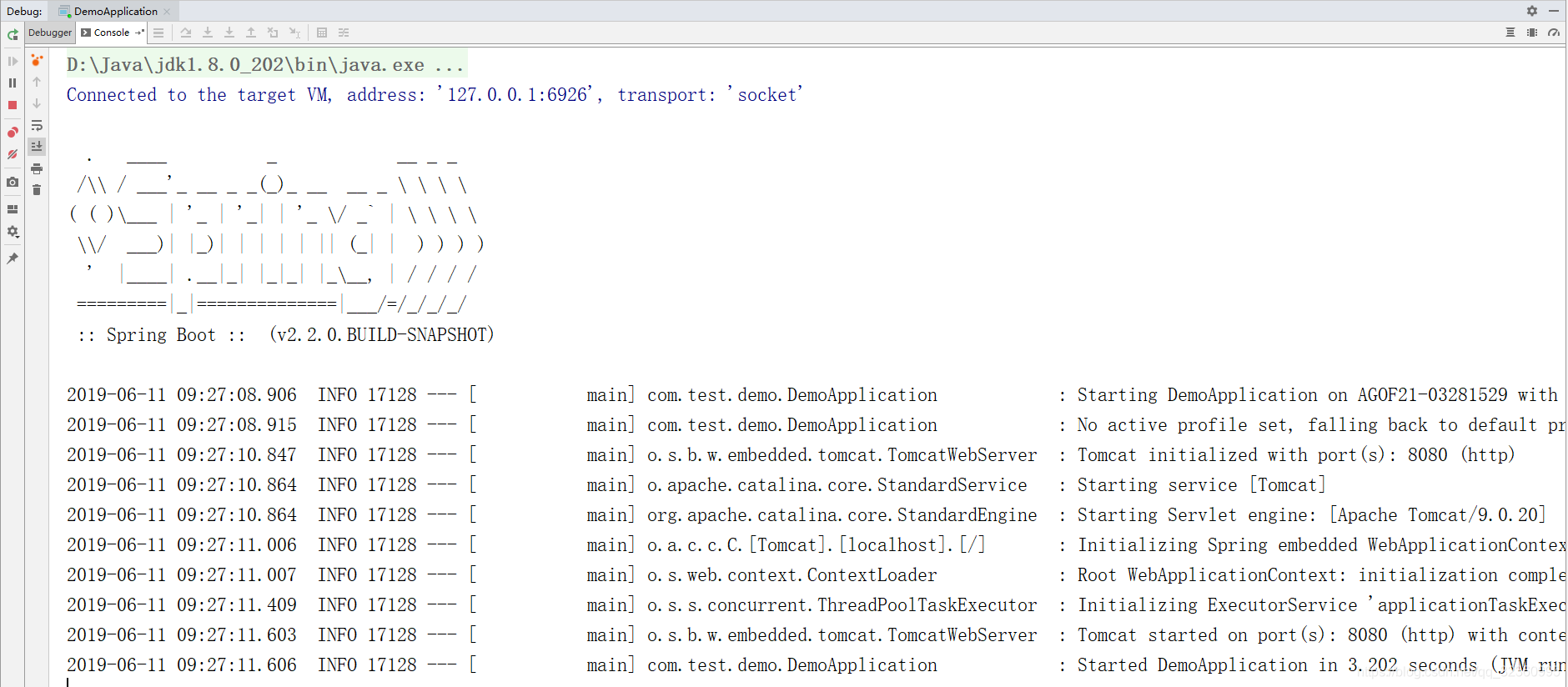This screenshot has width=1568, height=687.
Task: Open the Restore Layout icon
Action: [13, 209]
